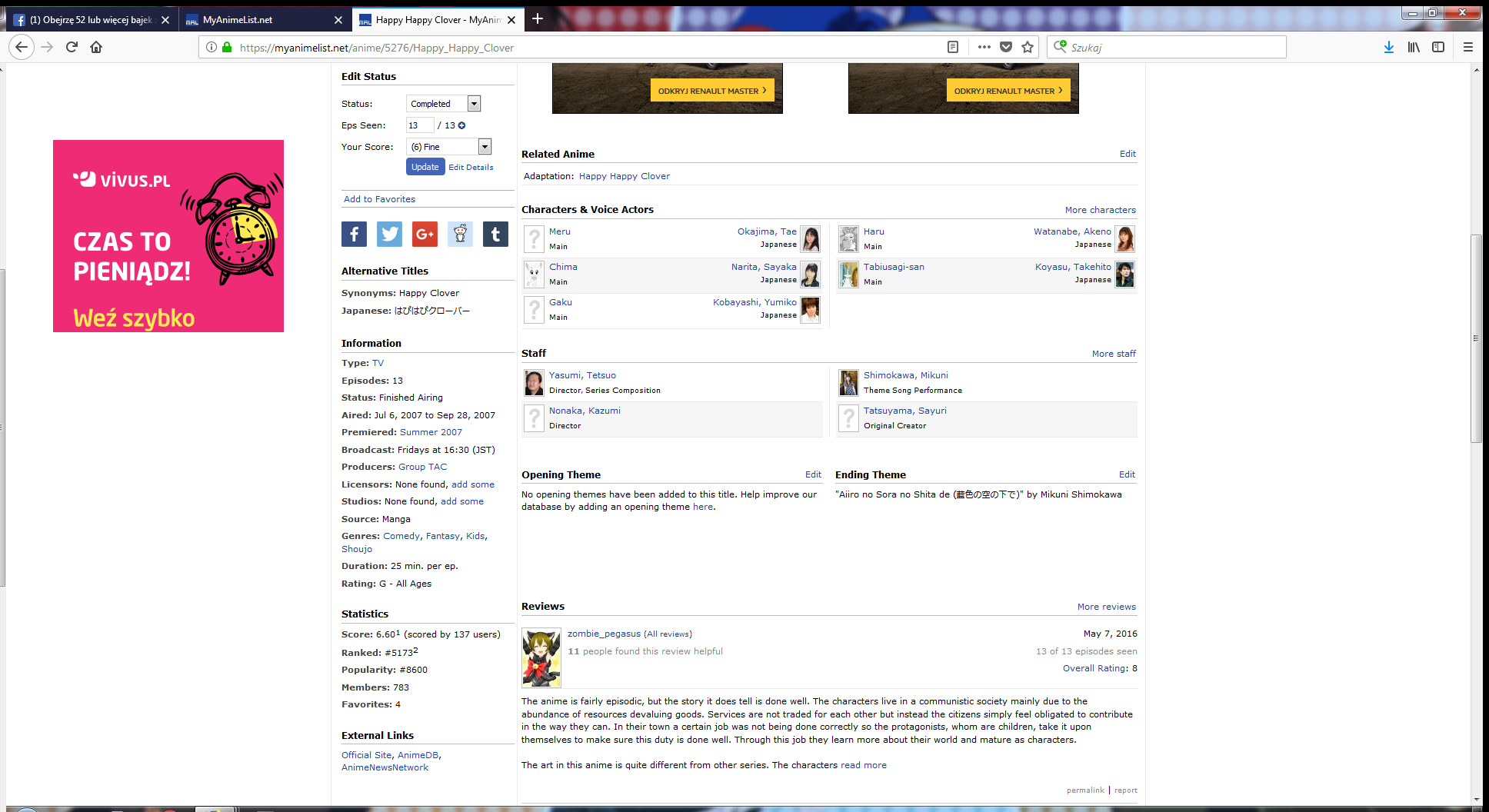Click the zombie_pegasus reviewer avatar
The height and width of the screenshot is (812, 1489).
541,657
